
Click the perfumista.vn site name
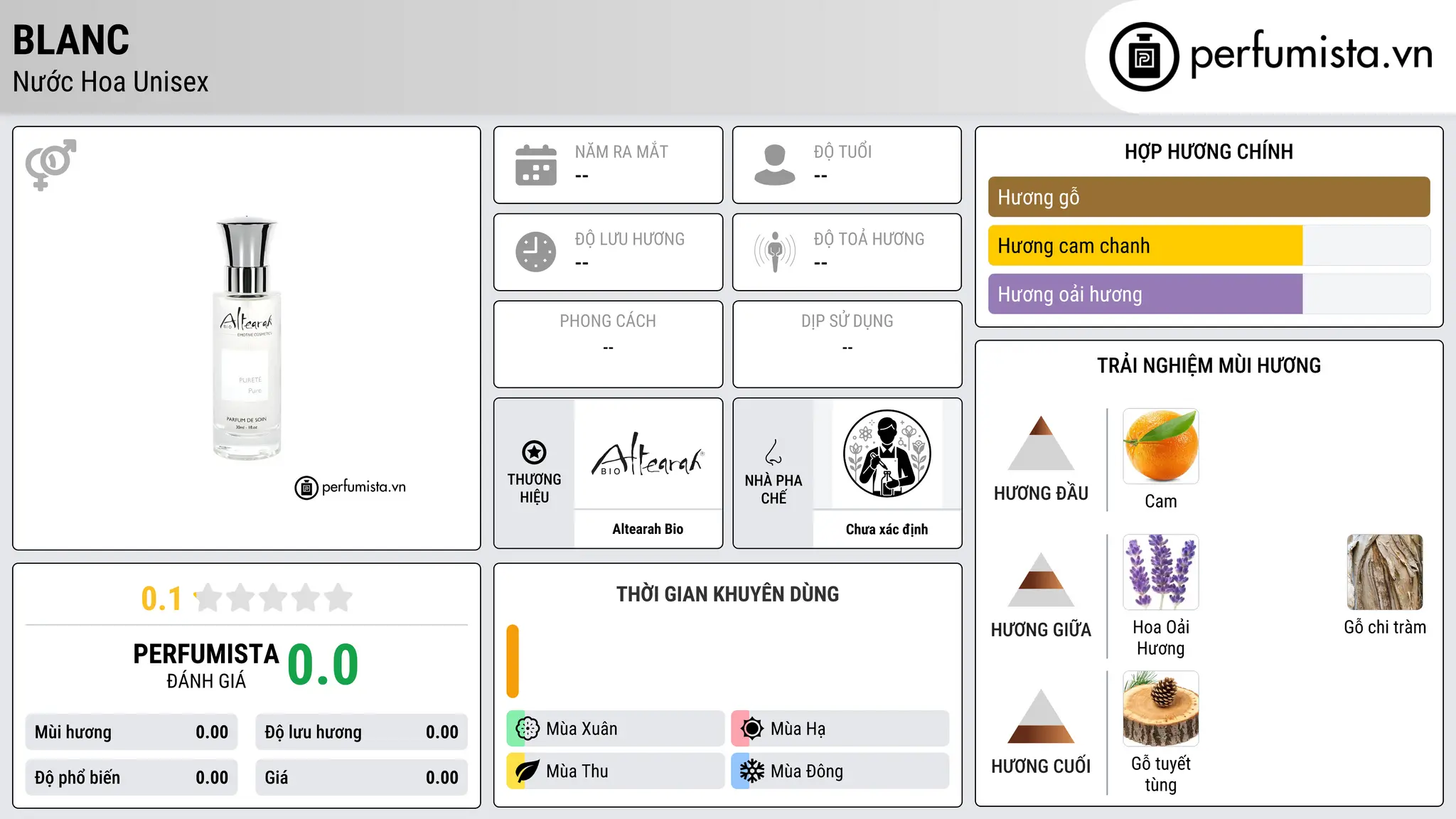[x=1311, y=54]
